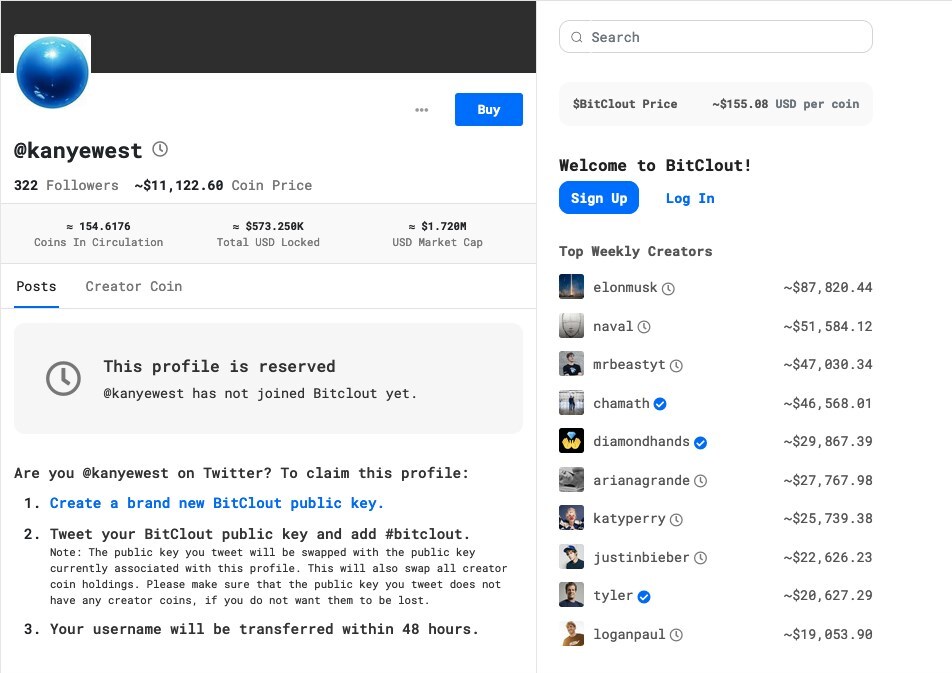Screen dimensions: 952x673
Task: Click tyler's blue verified badge
Action: click(x=644, y=596)
